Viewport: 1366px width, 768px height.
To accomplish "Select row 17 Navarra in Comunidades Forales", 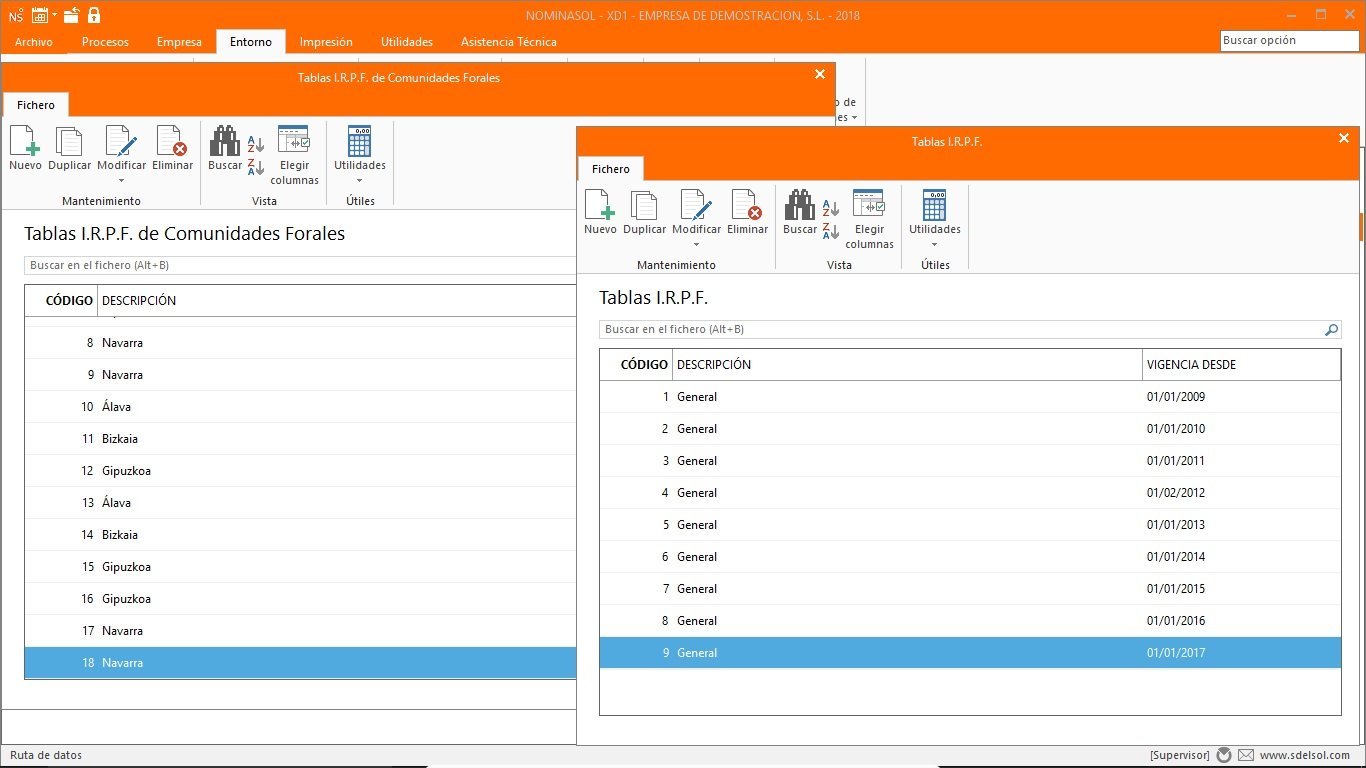I will click(x=301, y=631).
